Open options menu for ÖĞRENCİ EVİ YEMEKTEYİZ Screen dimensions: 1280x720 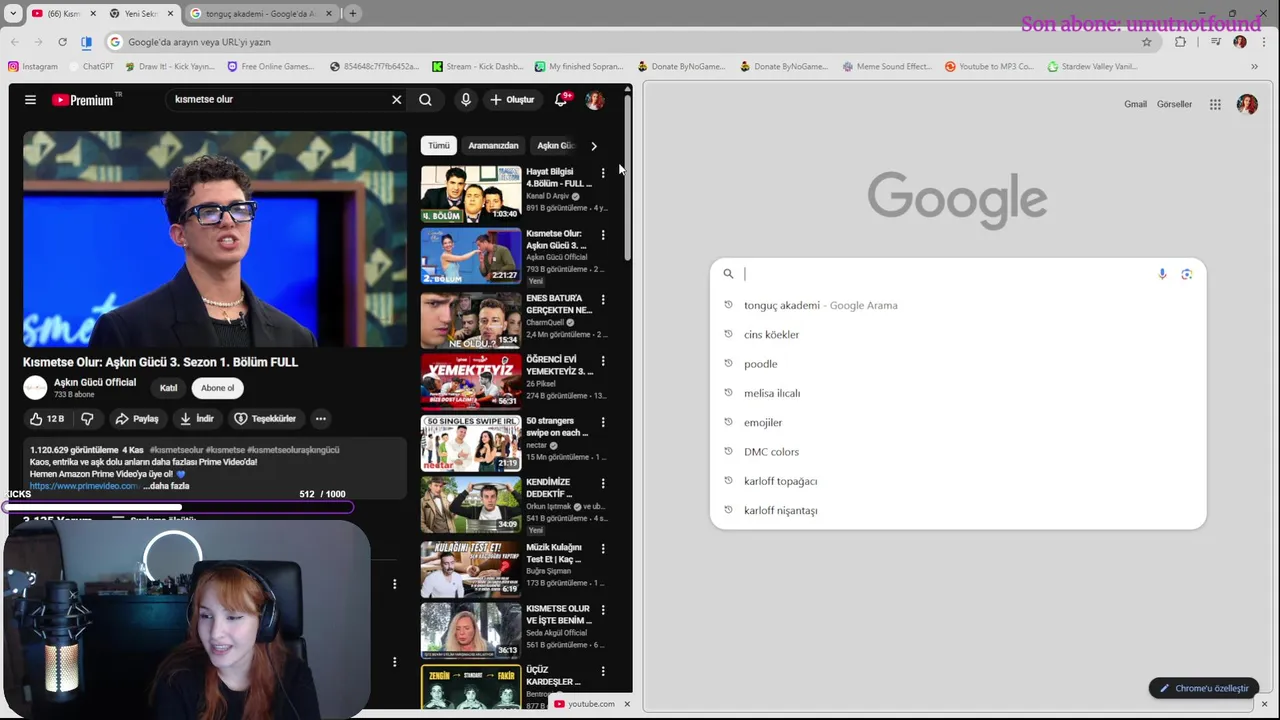603,360
